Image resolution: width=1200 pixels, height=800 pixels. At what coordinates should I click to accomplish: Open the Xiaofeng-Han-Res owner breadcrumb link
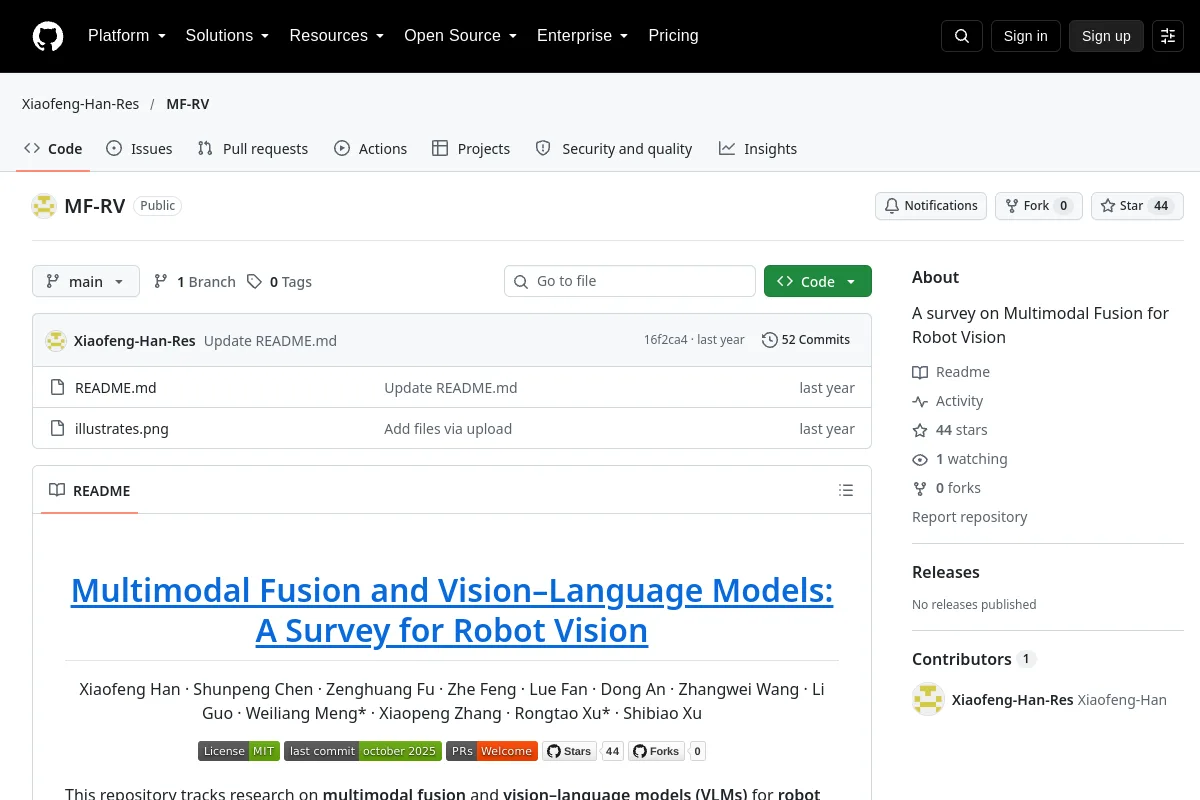click(80, 104)
